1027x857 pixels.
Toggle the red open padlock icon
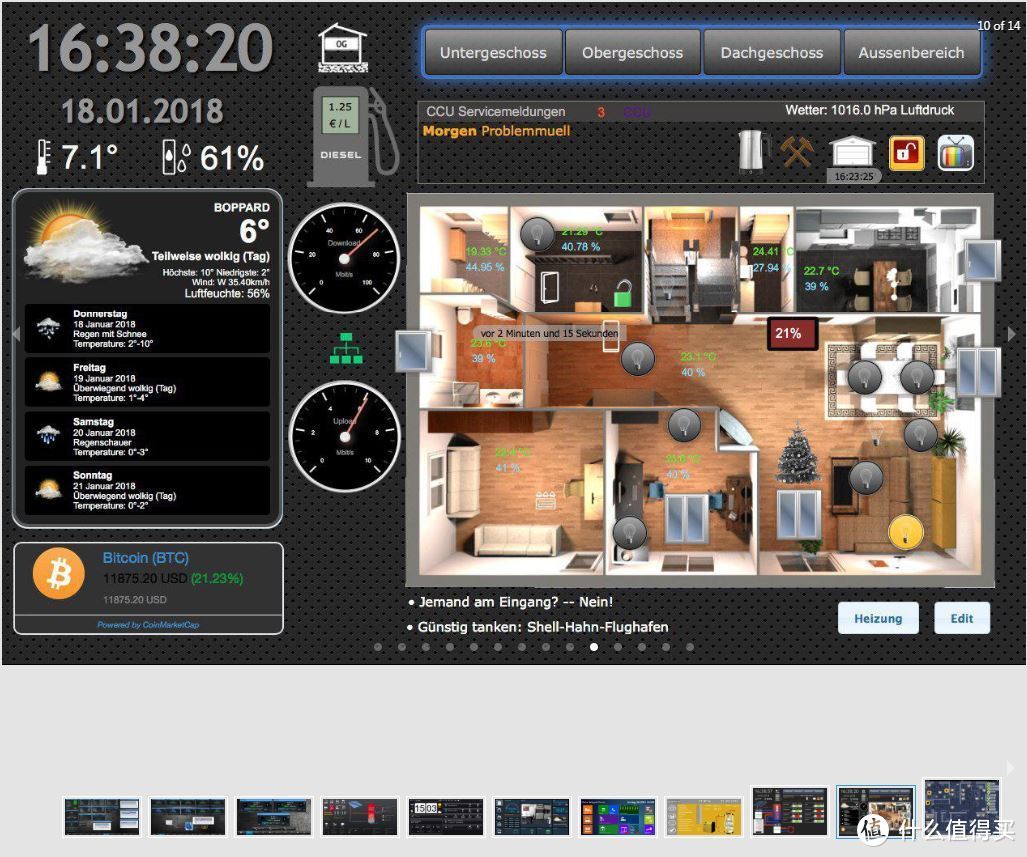pyautogui.click(x=906, y=153)
